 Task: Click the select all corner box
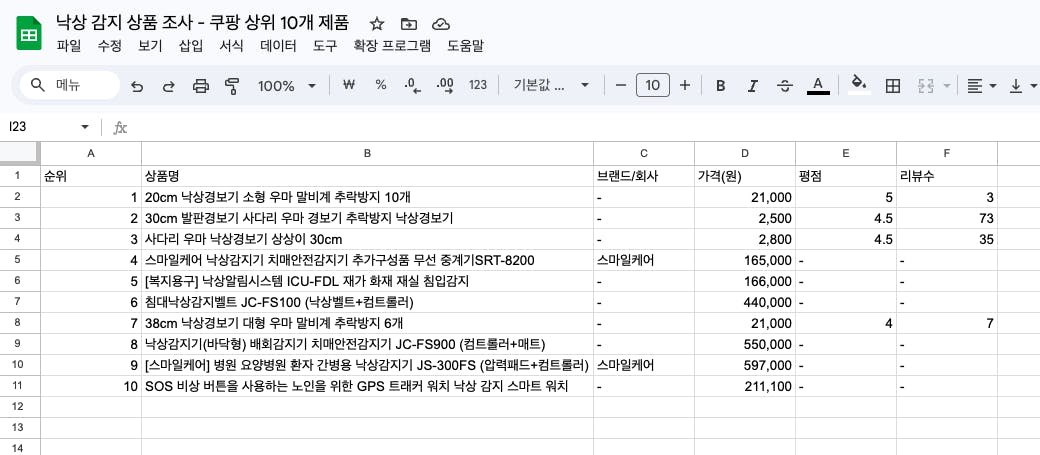19,153
